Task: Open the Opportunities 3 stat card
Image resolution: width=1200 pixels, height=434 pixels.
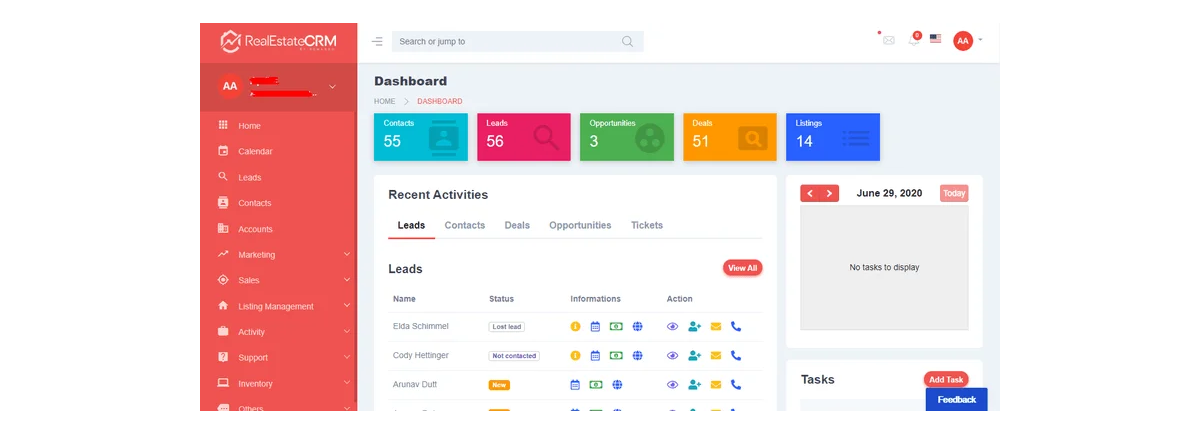Action: coord(627,137)
